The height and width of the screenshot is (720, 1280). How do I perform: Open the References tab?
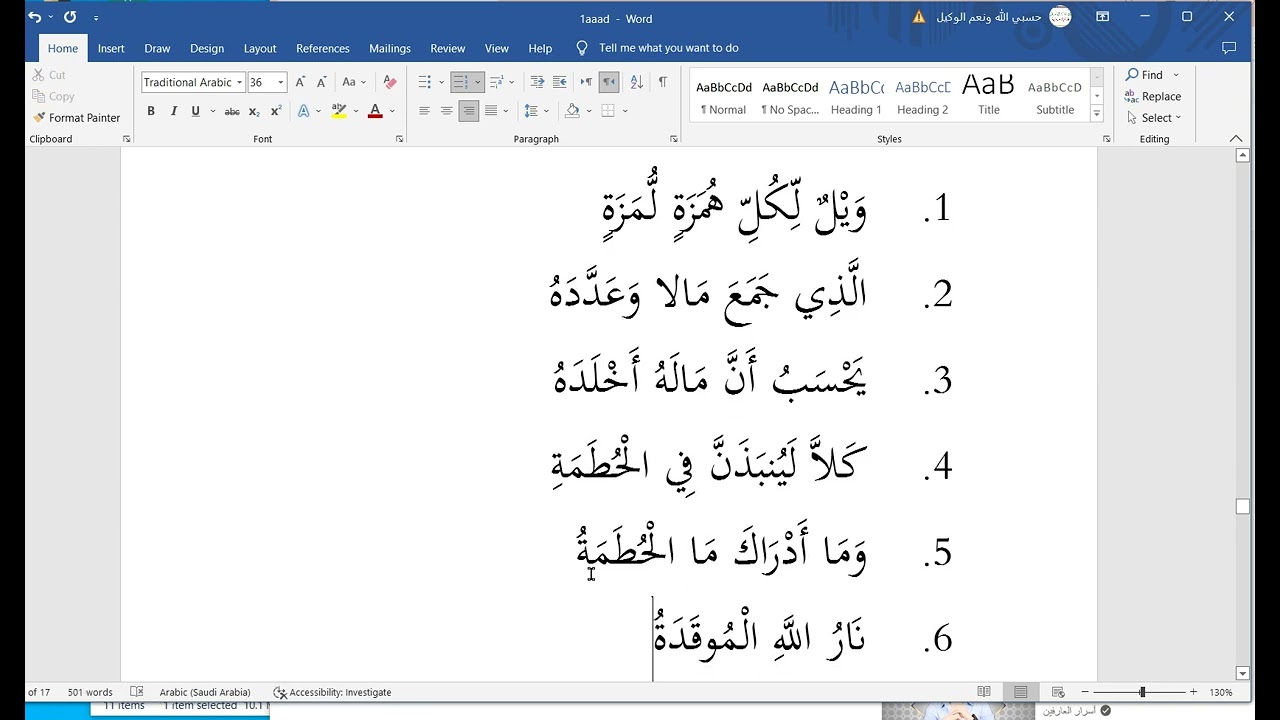(323, 48)
